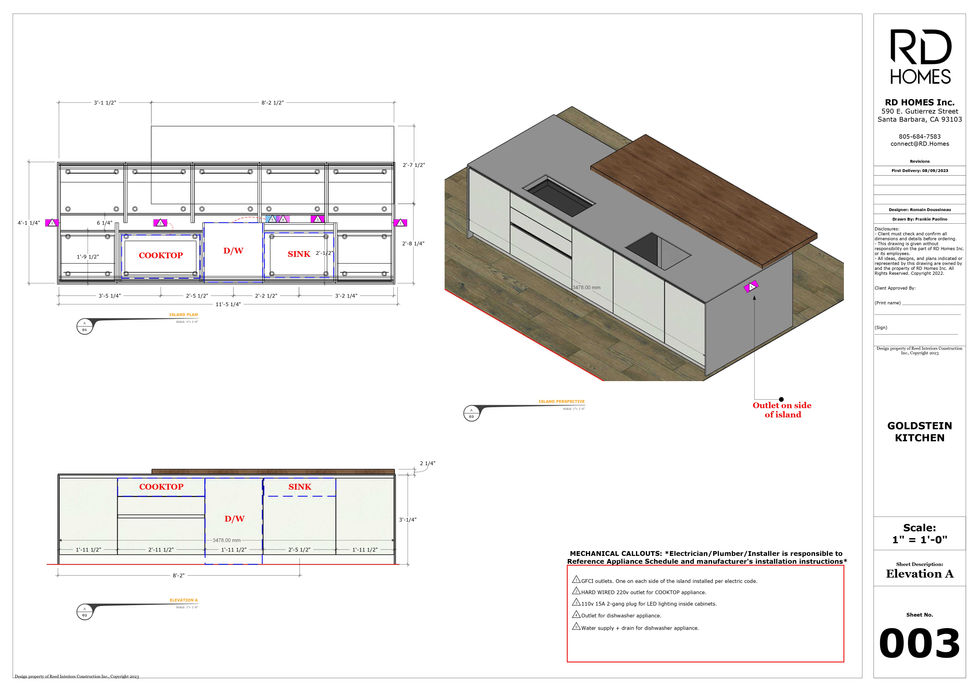Click the sheet number 003
The height and width of the screenshot is (692, 979).
[920, 643]
